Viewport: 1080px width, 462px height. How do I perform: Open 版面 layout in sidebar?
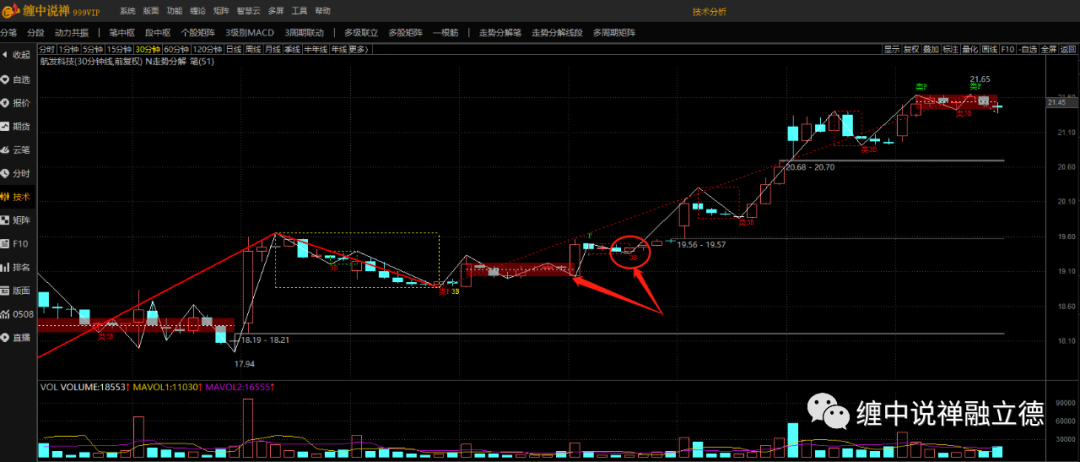[17, 291]
